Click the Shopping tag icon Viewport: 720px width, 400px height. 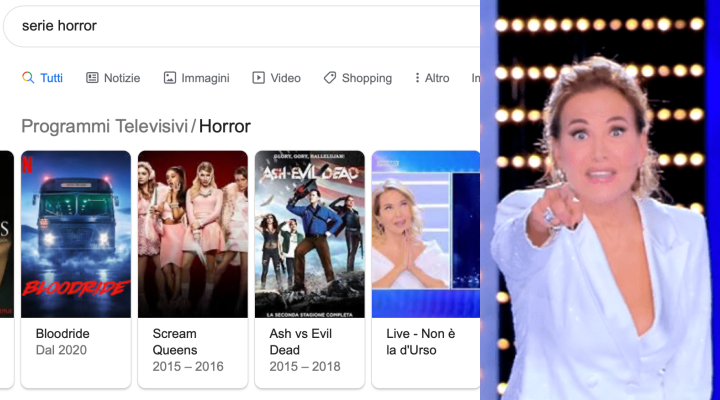coord(330,78)
